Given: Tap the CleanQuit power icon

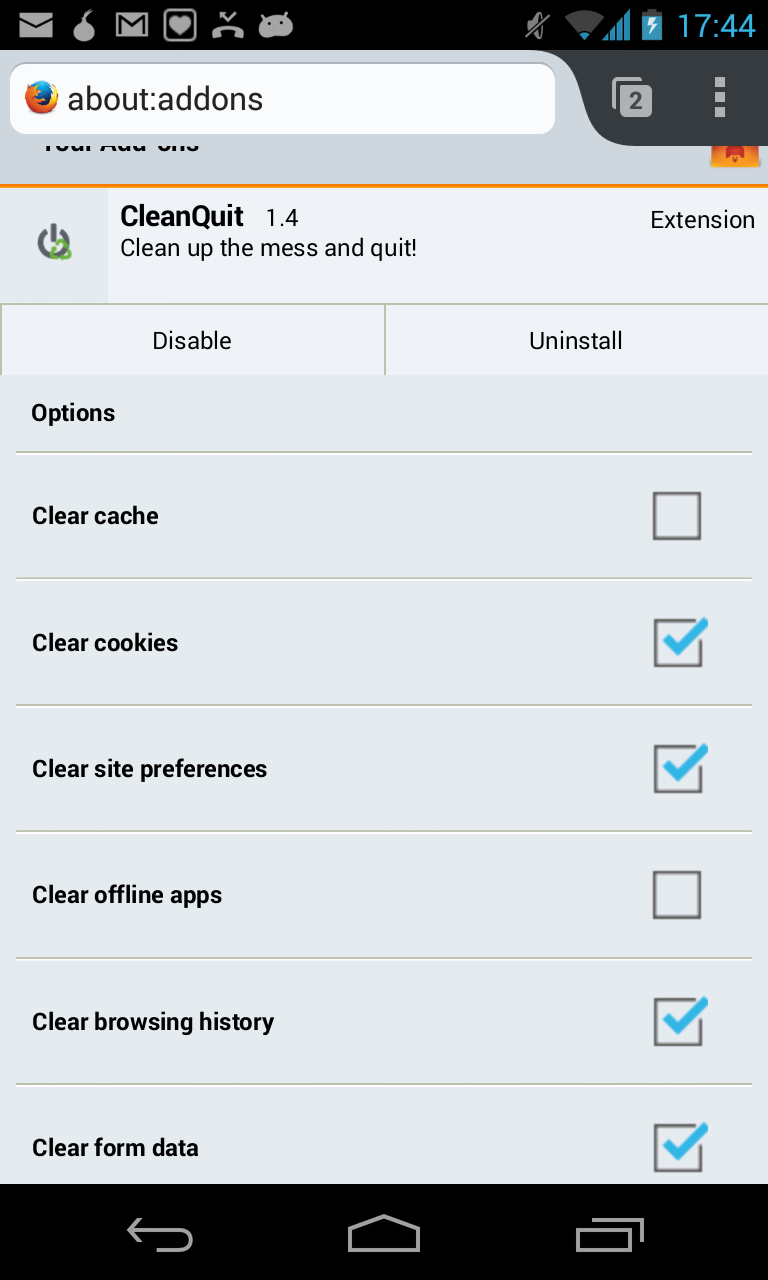Looking at the screenshot, I should coord(54,243).
